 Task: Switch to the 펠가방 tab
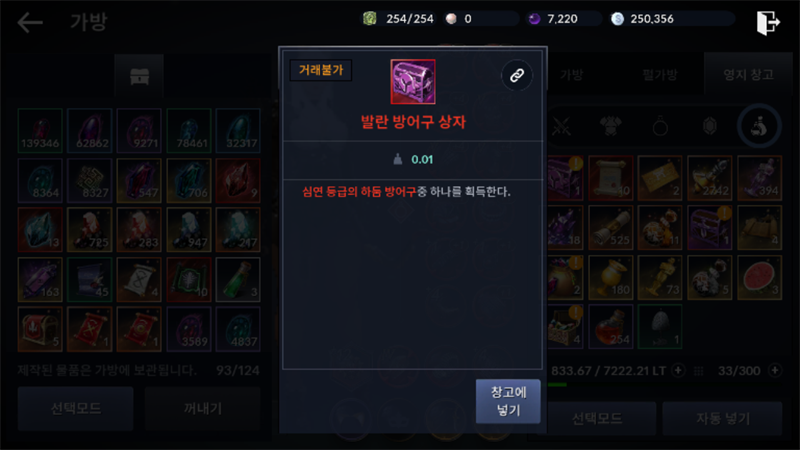[660, 75]
